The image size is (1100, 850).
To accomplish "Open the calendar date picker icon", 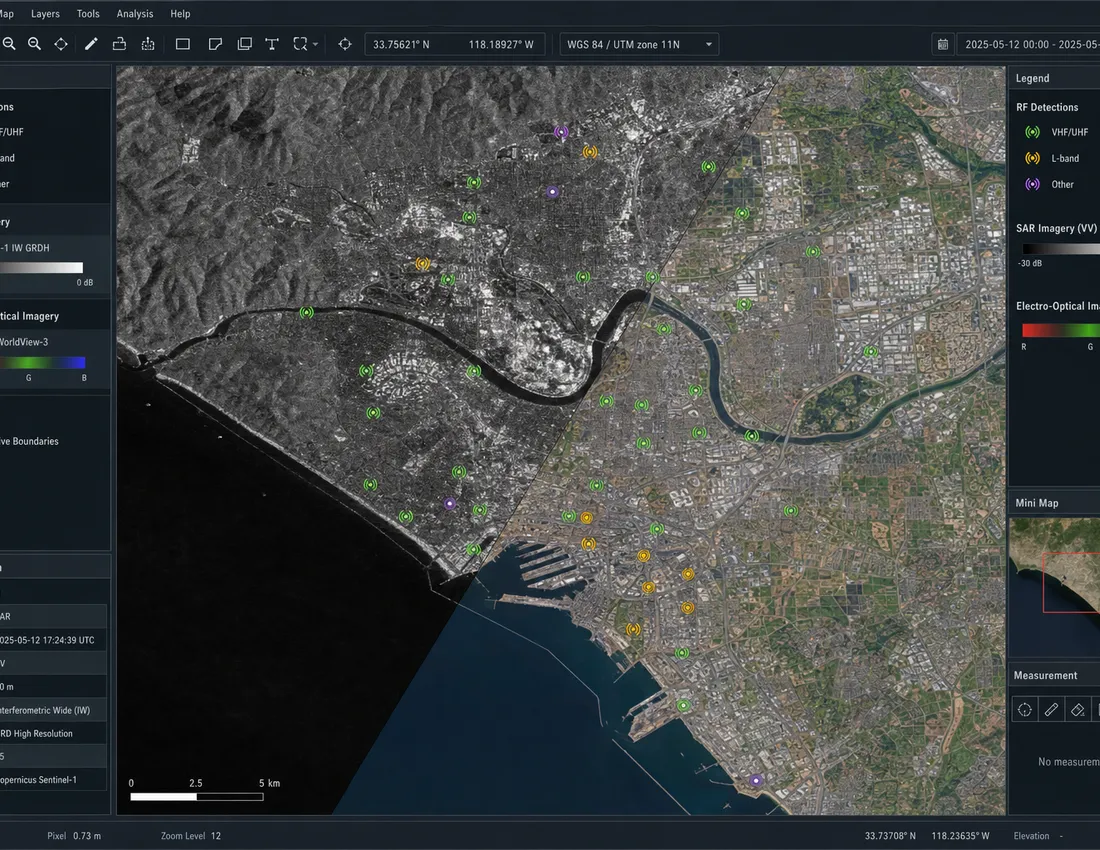I will [943, 44].
